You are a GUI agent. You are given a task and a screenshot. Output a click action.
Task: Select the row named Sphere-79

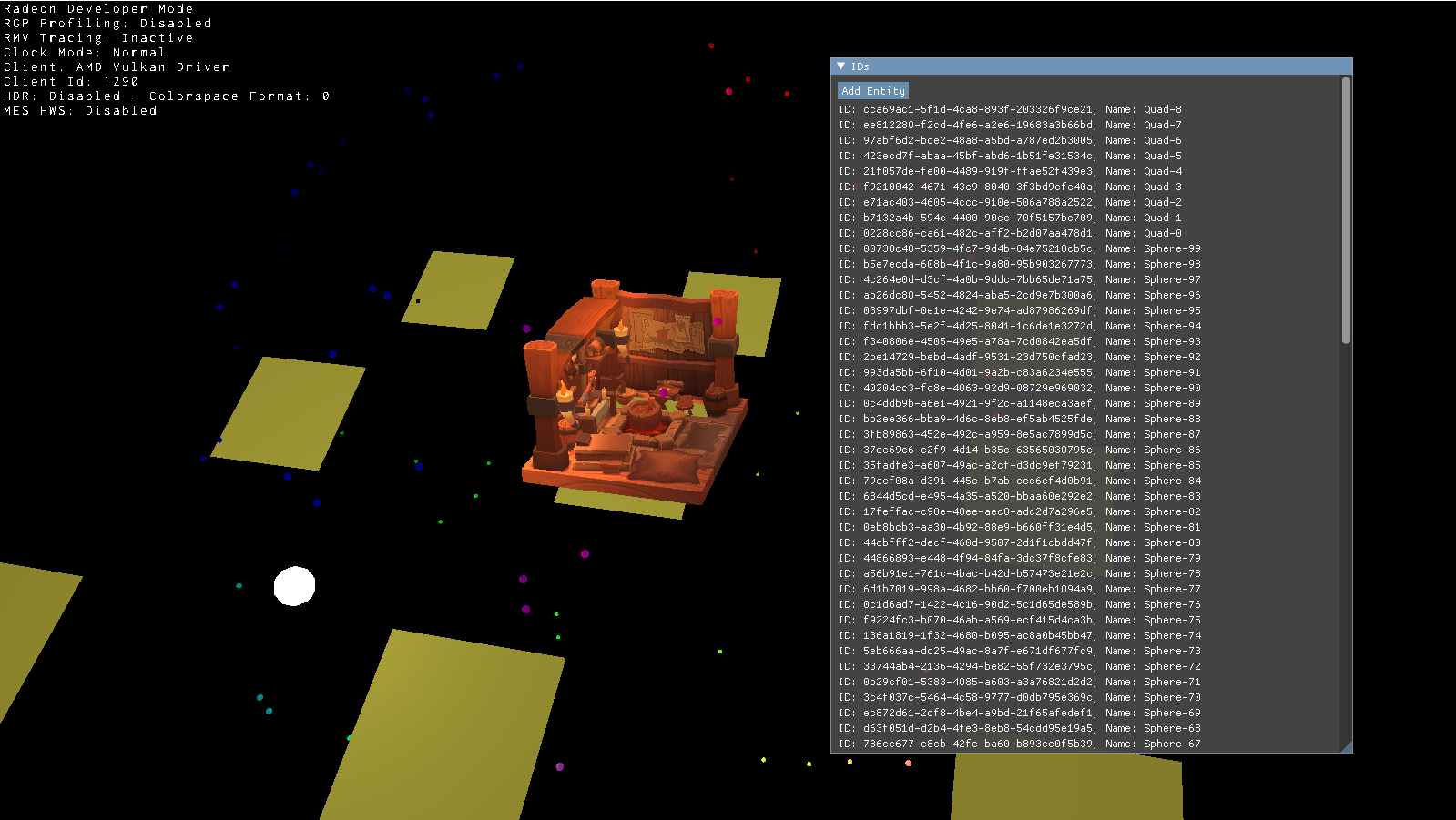pyautogui.click(x=1020, y=558)
